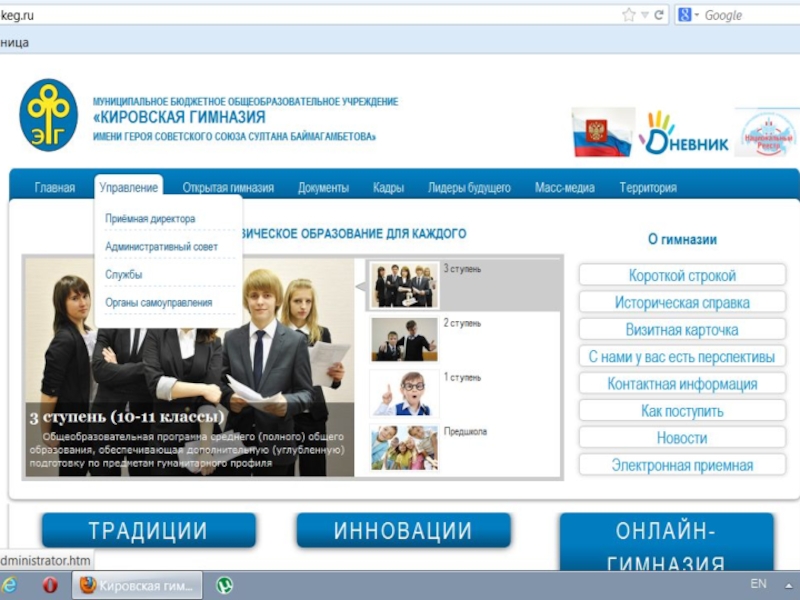This screenshot has width=800, height=600.
Task: Open the Масс-медиа menu
Action: tap(565, 188)
